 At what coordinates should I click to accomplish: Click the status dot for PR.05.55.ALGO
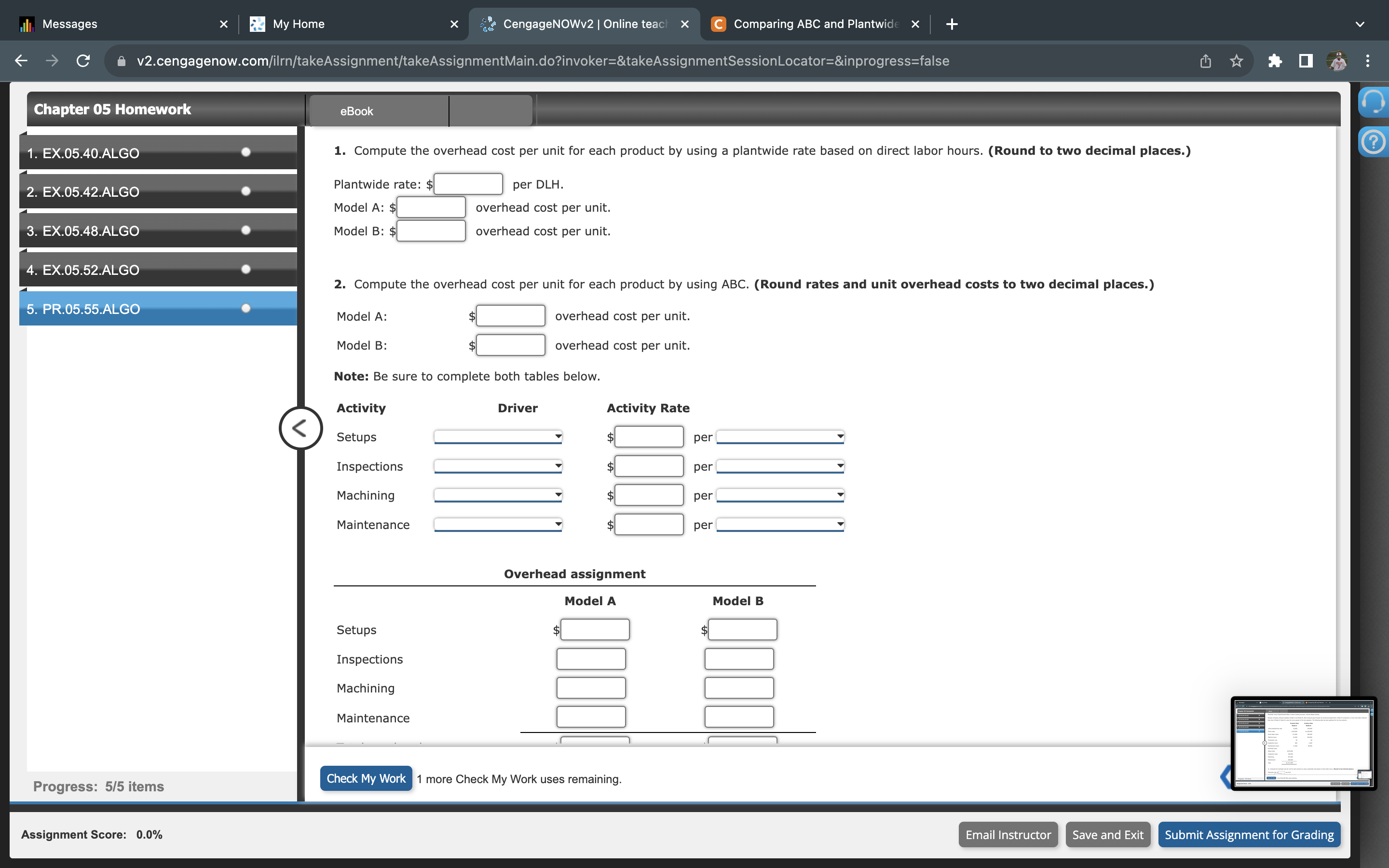coord(246,308)
